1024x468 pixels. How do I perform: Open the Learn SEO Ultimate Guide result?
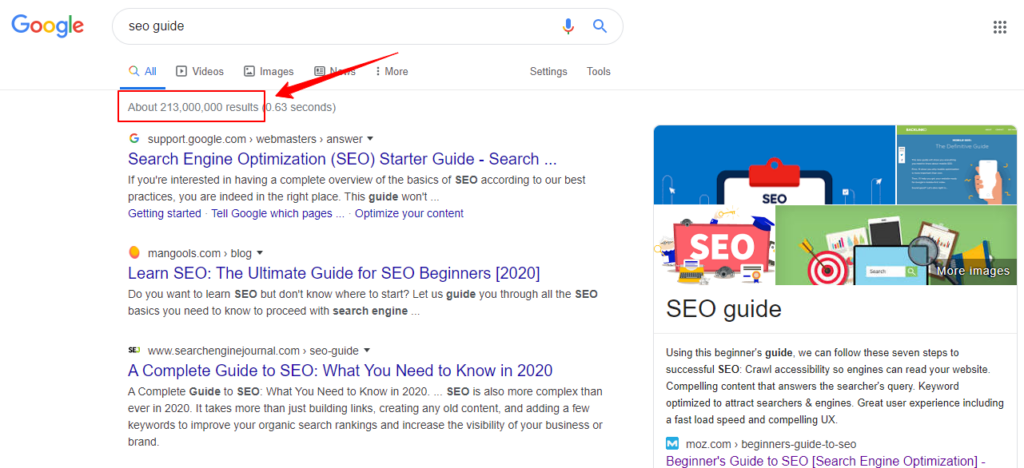tap(334, 272)
